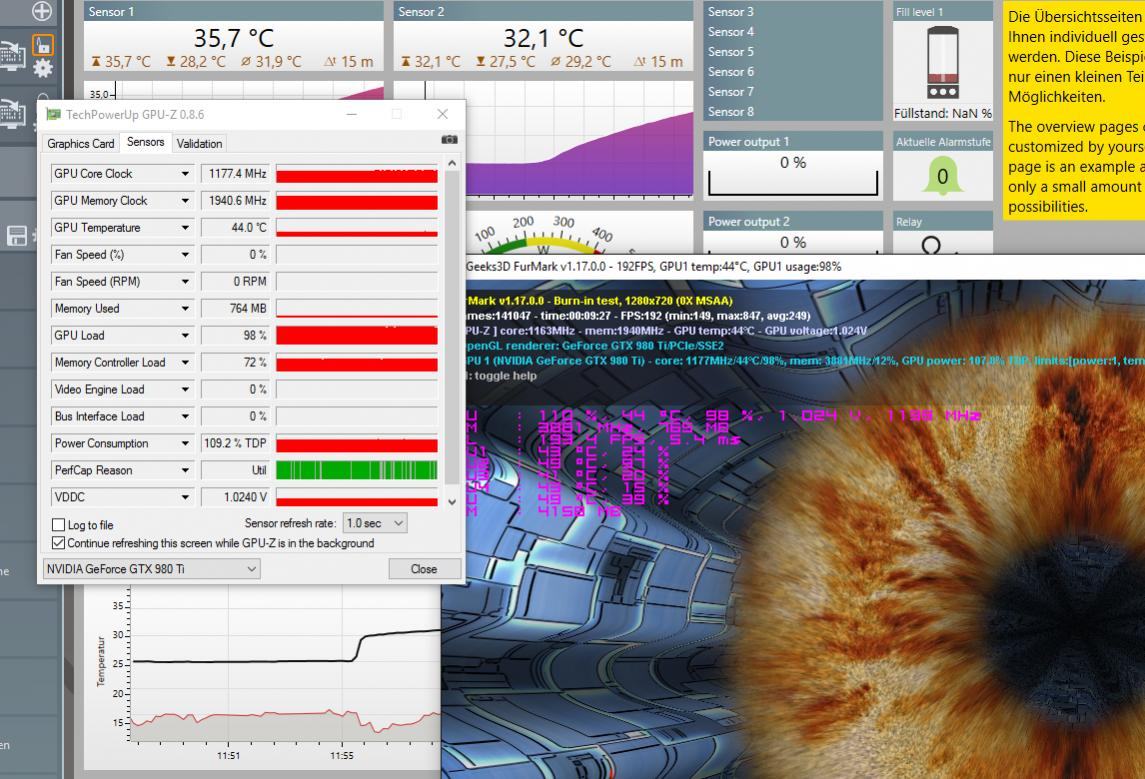Viewport: 1145px width, 779px height.
Task: Select Sensor 5 in the sensor list
Action: 731,52
